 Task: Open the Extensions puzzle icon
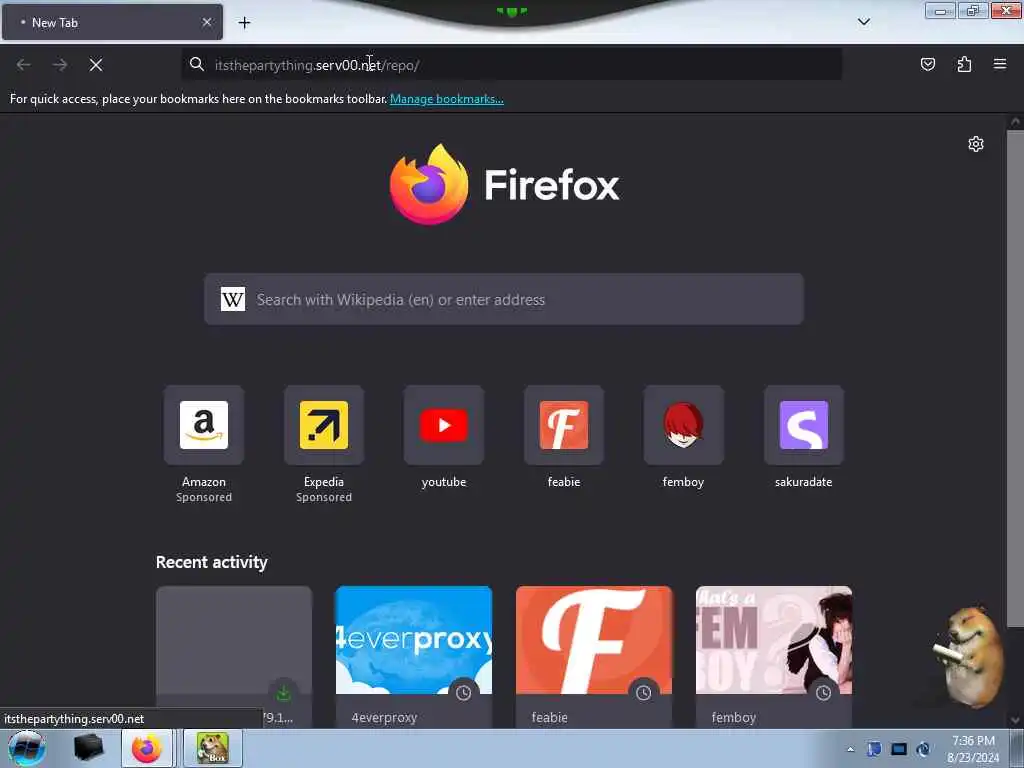click(x=964, y=64)
